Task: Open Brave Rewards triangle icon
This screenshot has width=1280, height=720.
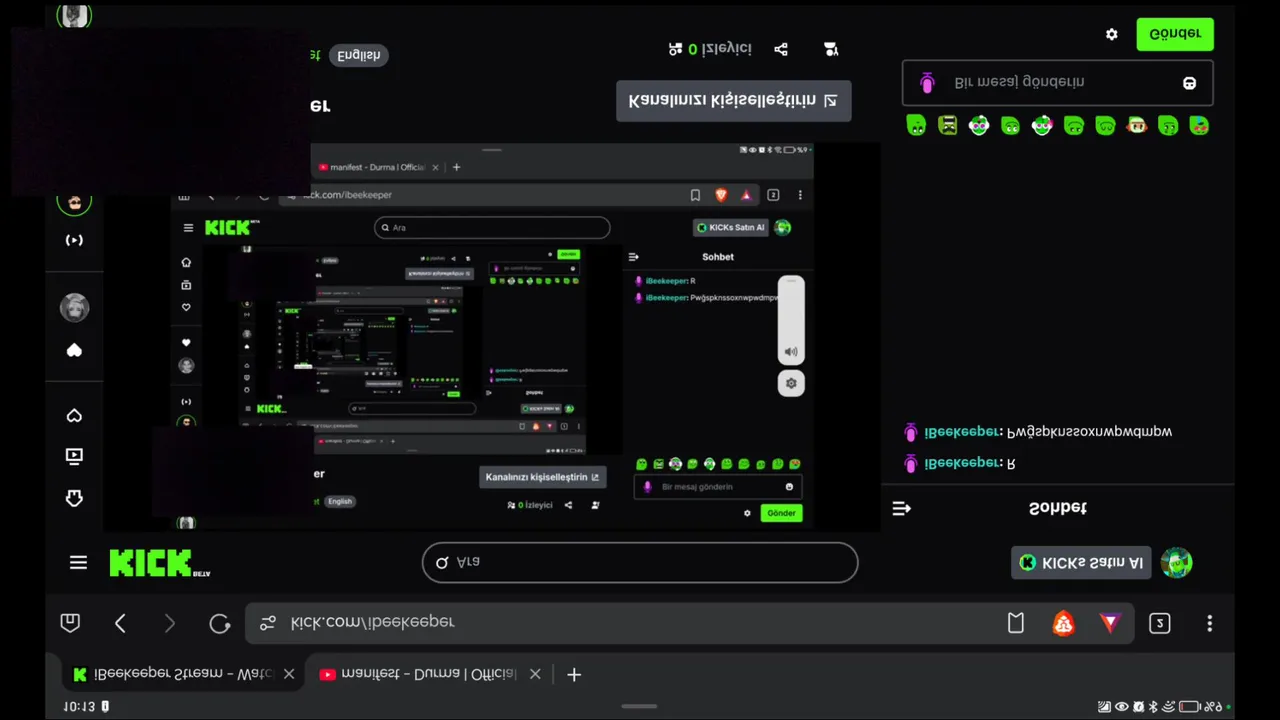Action: pos(1110,623)
